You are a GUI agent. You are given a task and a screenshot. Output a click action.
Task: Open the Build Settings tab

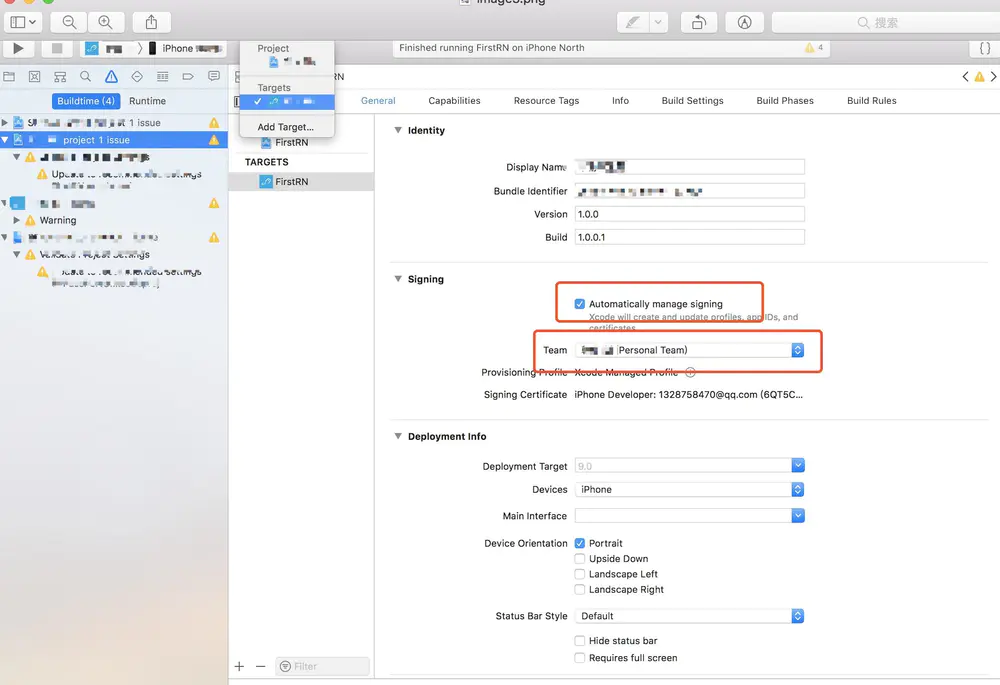coord(693,101)
